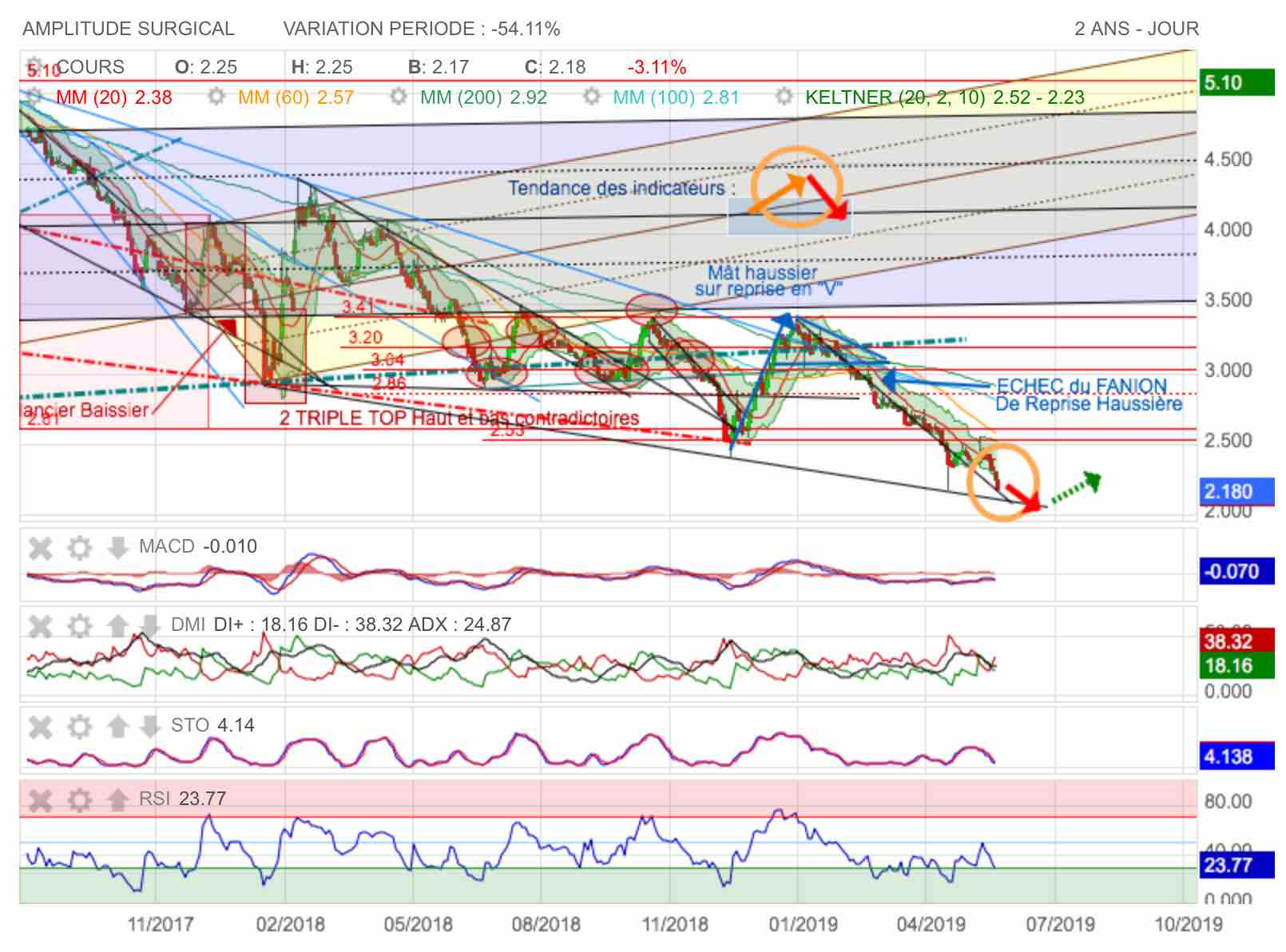The image size is (1286, 952).
Task: Move the STO panel up
Action: 117,726
